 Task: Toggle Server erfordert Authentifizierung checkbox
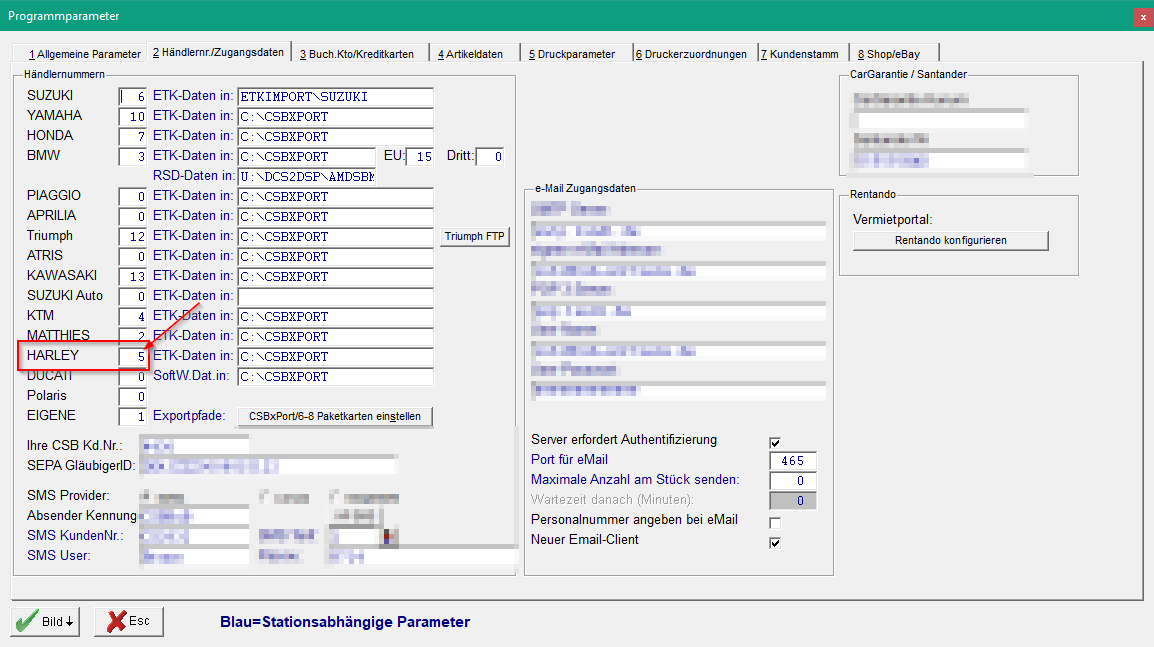click(x=775, y=442)
